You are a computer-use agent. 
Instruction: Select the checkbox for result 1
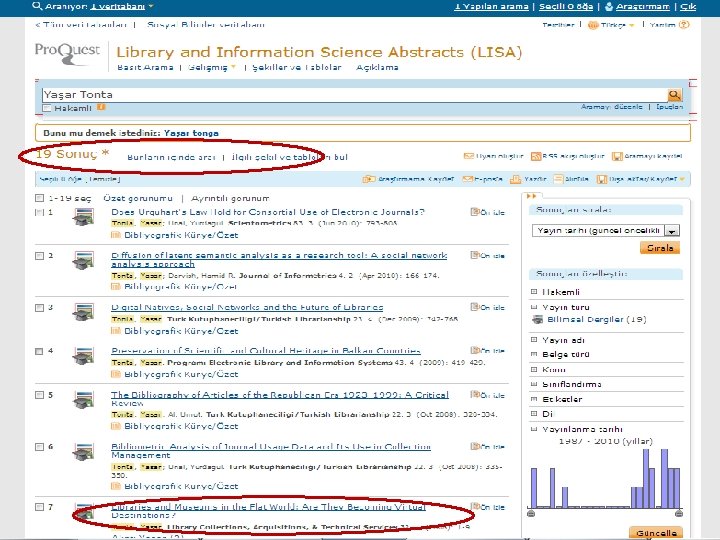coord(39,212)
